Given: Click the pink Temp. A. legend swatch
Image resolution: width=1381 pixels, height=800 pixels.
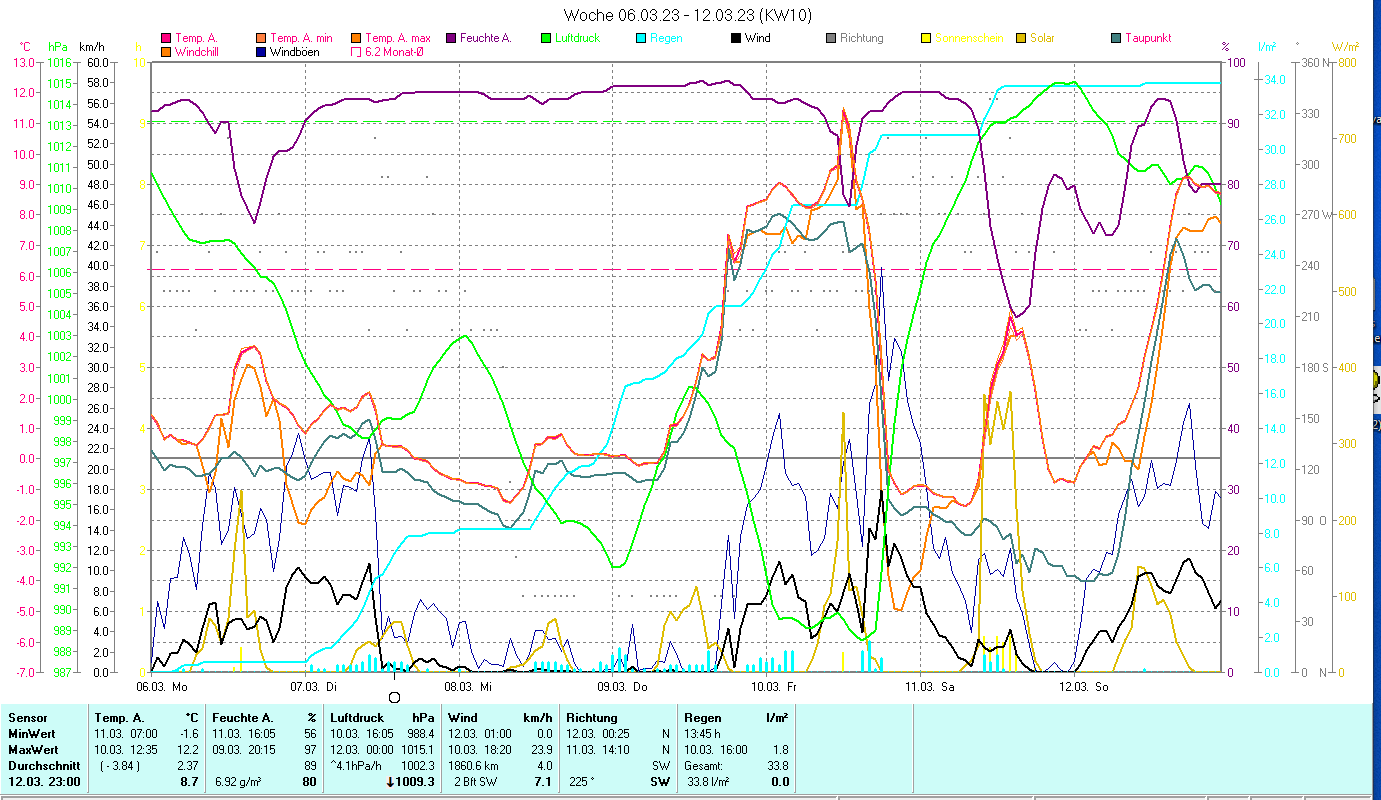Looking at the screenshot, I should pos(166,39).
